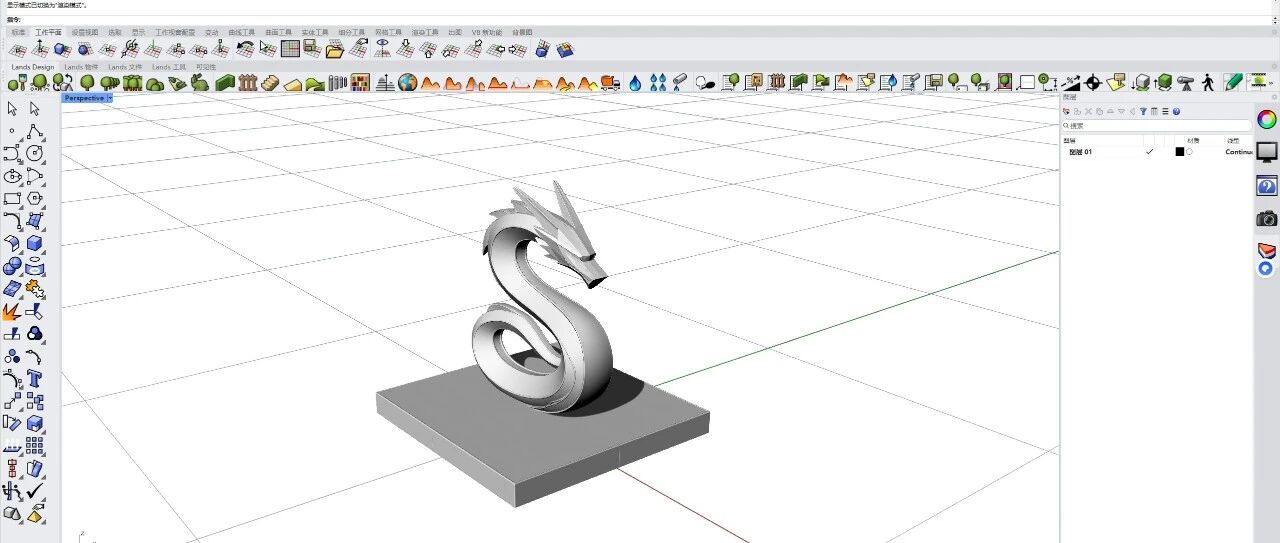The height and width of the screenshot is (543, 1280).
Task: Click the telescope camera icon
Action: [x=1185, y=82]
